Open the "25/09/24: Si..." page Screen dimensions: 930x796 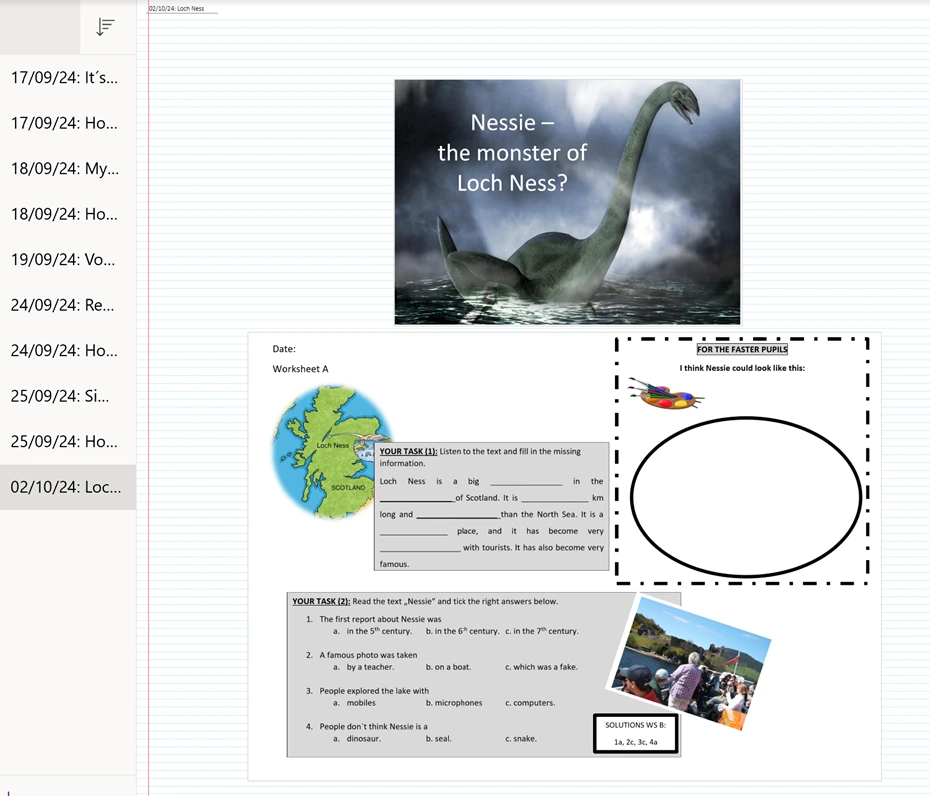pyautogui.click(x=65, y=396)
